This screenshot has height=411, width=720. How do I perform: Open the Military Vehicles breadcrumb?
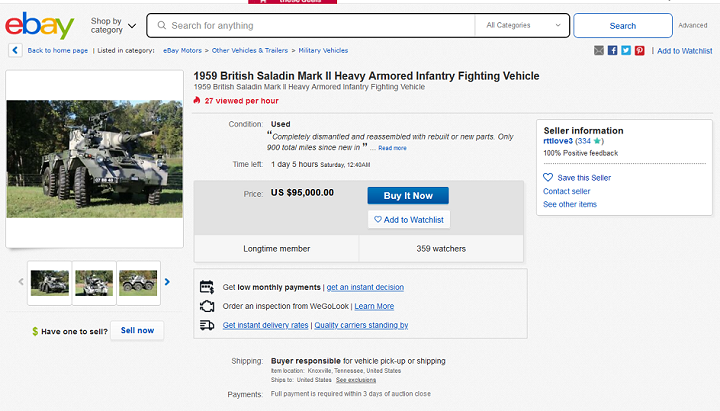point(323,50)
